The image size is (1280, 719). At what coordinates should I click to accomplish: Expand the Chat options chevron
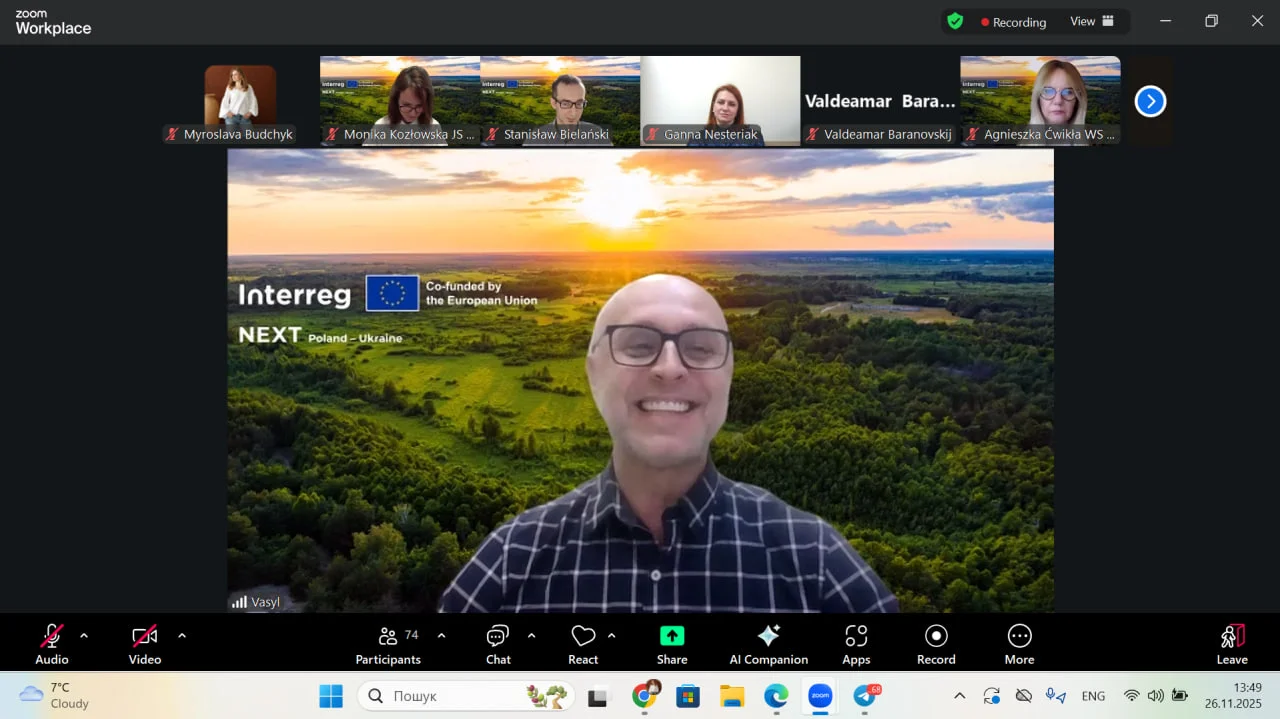coord(531,635)
